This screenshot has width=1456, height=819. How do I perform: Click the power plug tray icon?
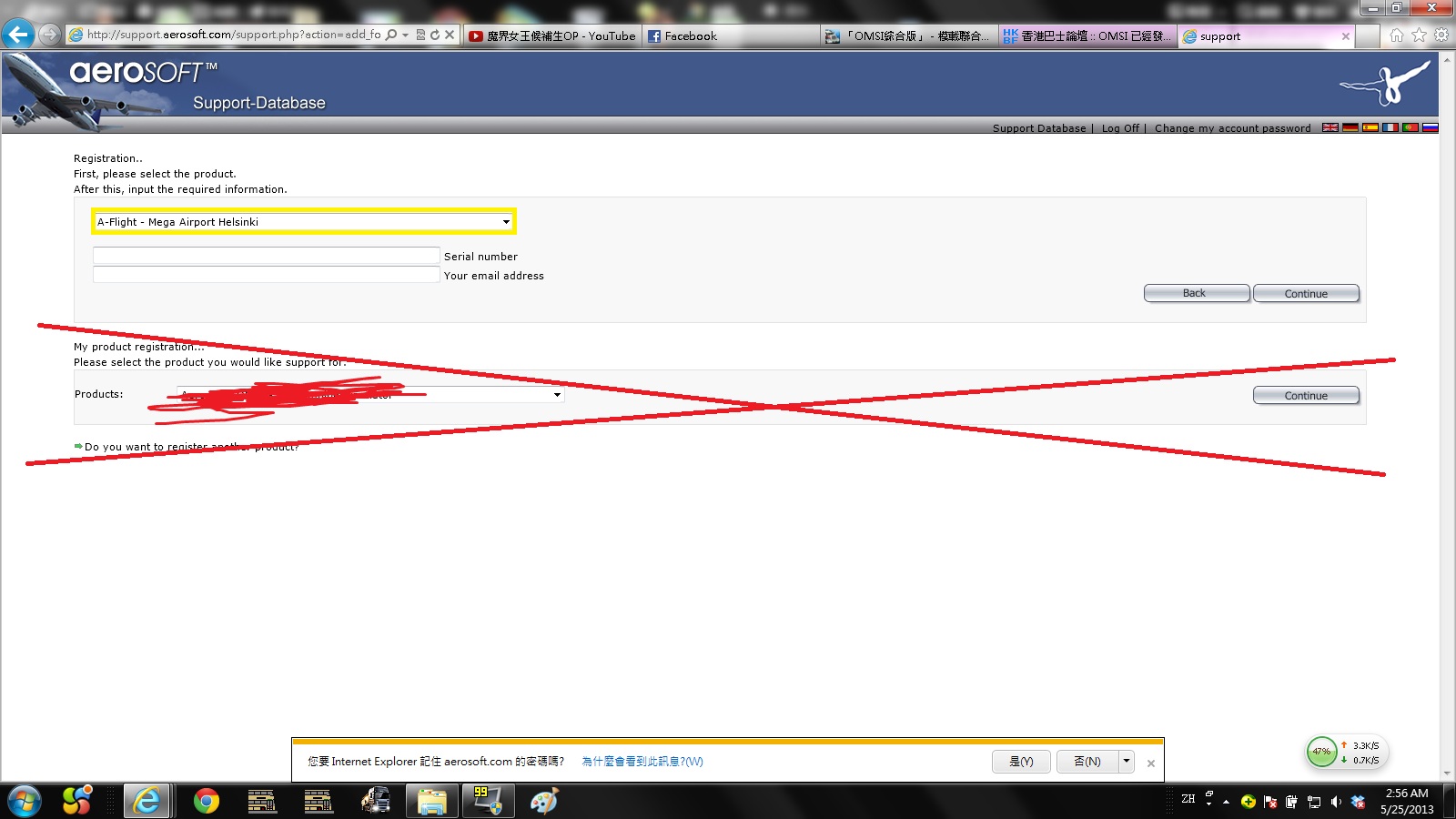1291,802
